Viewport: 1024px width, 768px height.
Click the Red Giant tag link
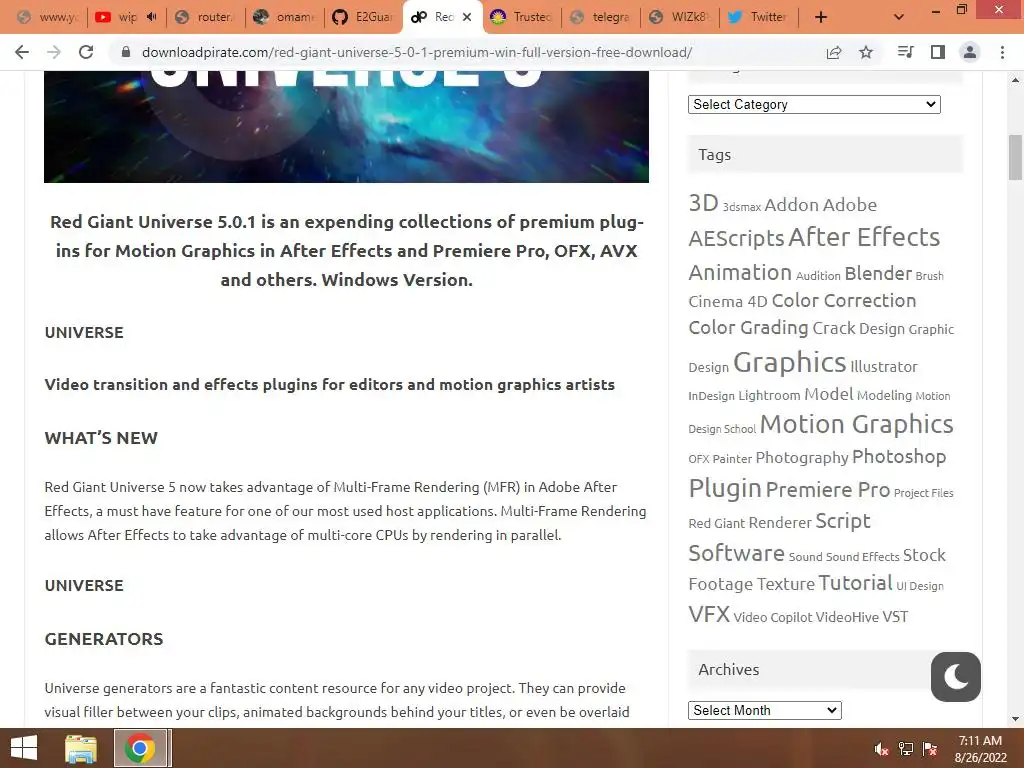pyautogui.click(x=716, y=523)
